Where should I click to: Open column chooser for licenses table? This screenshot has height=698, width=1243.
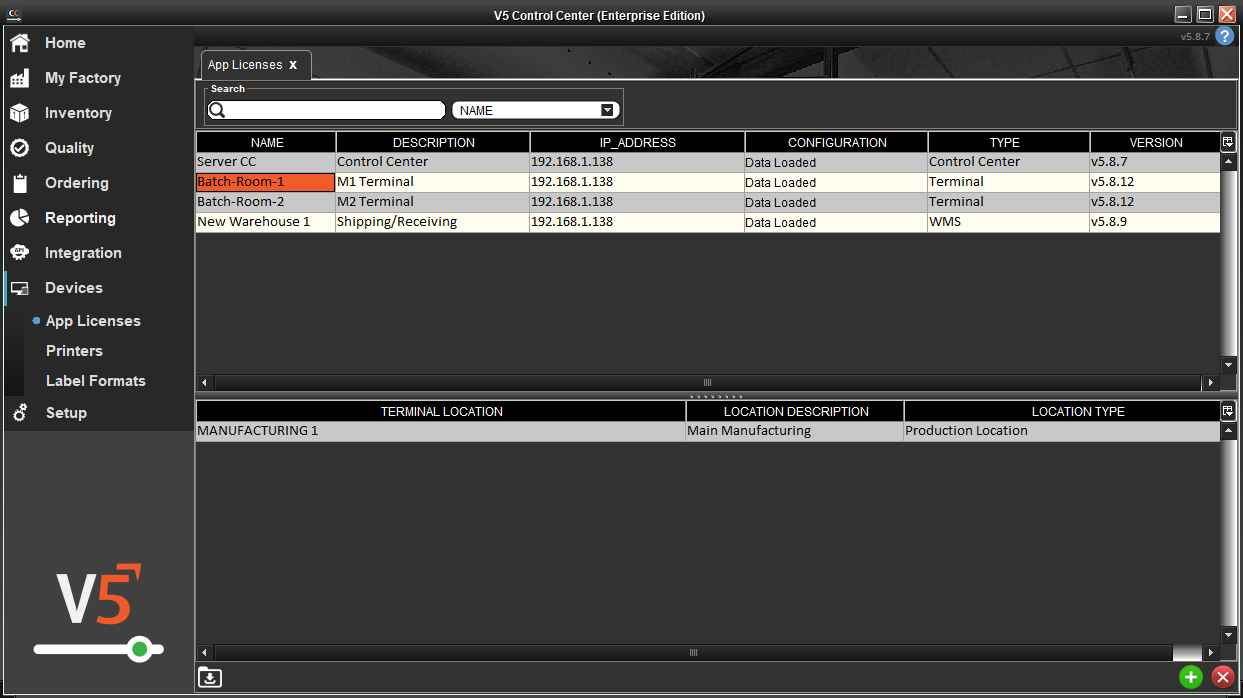tap(1229, 142)
